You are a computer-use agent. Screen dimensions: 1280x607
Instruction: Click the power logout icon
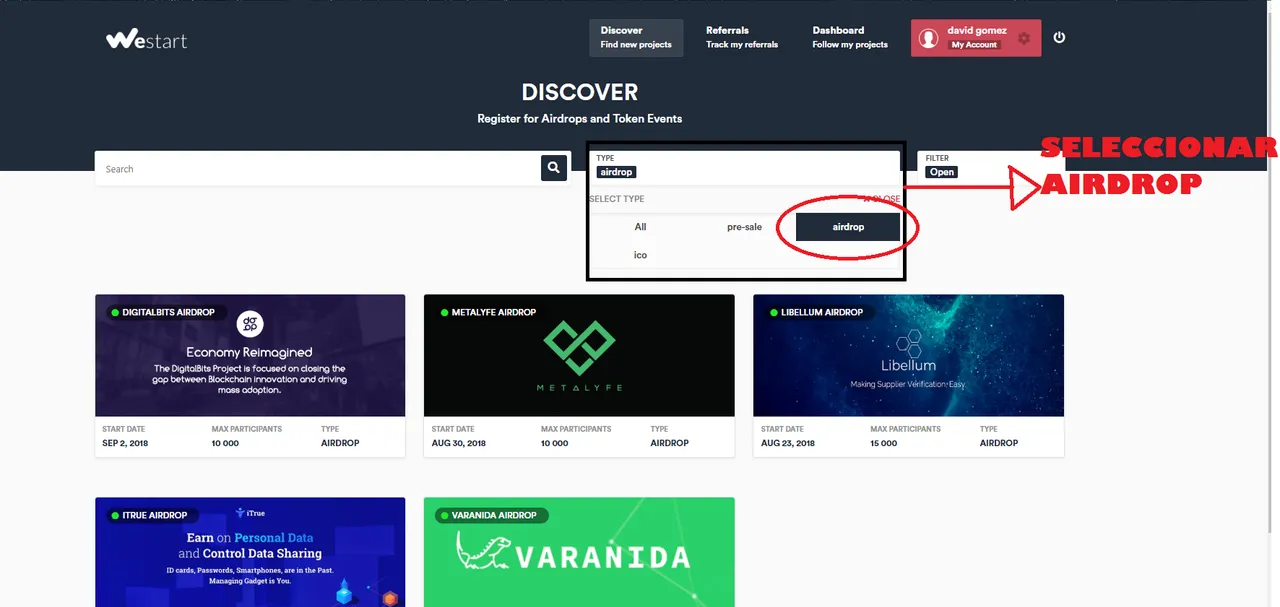[1059, 38]
